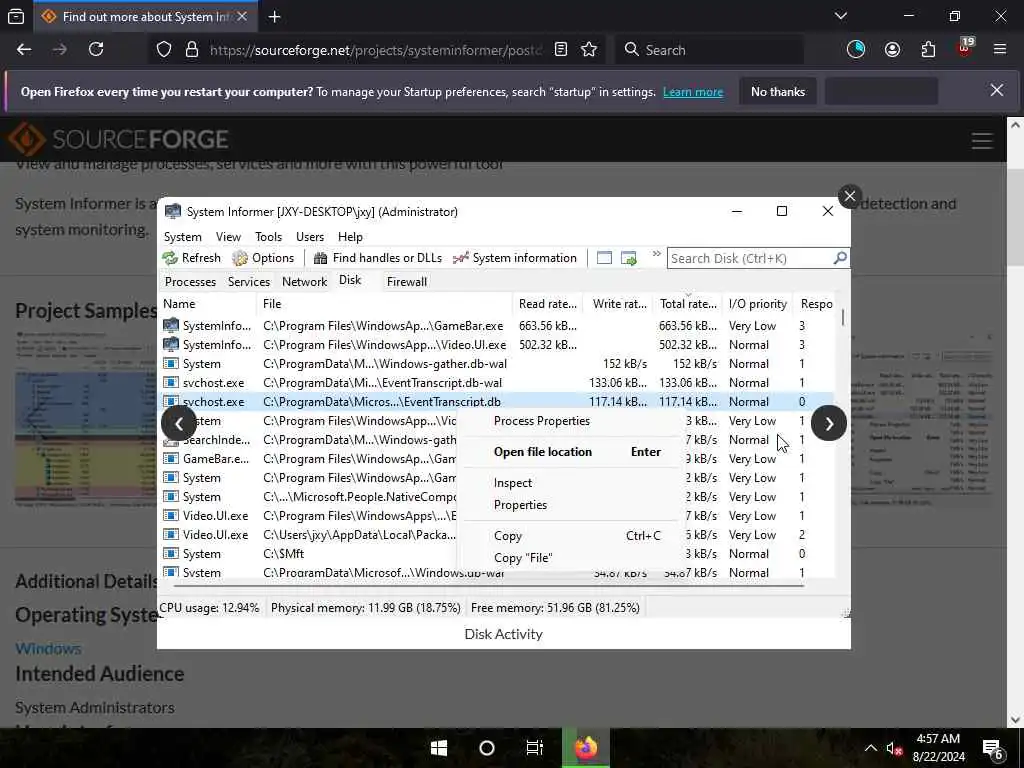Close the screenshot lightbox
The width and height of the screenshot is (1024, 768).
(850, 196)
